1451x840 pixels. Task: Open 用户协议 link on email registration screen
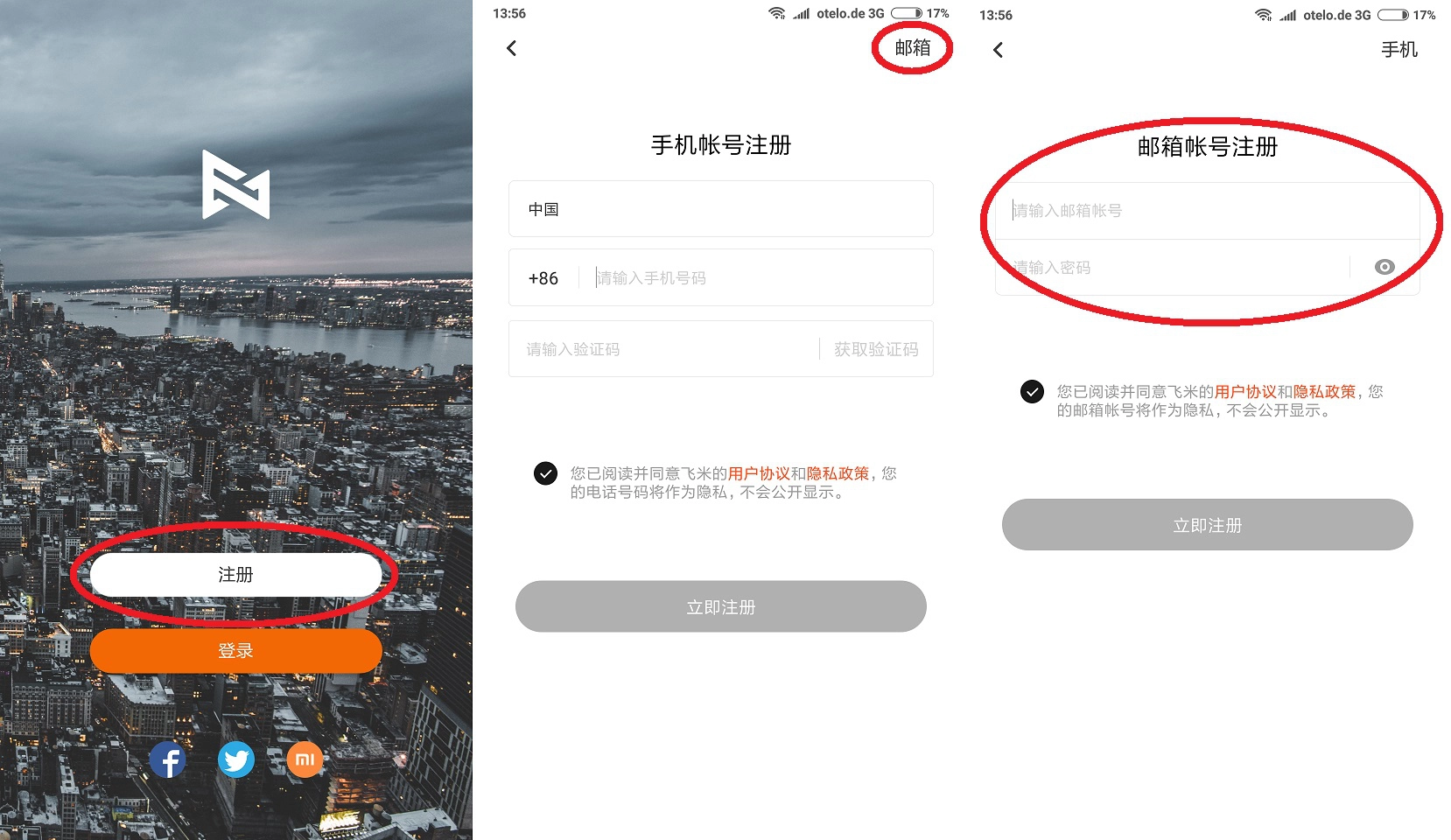(x=1245, y=391)
